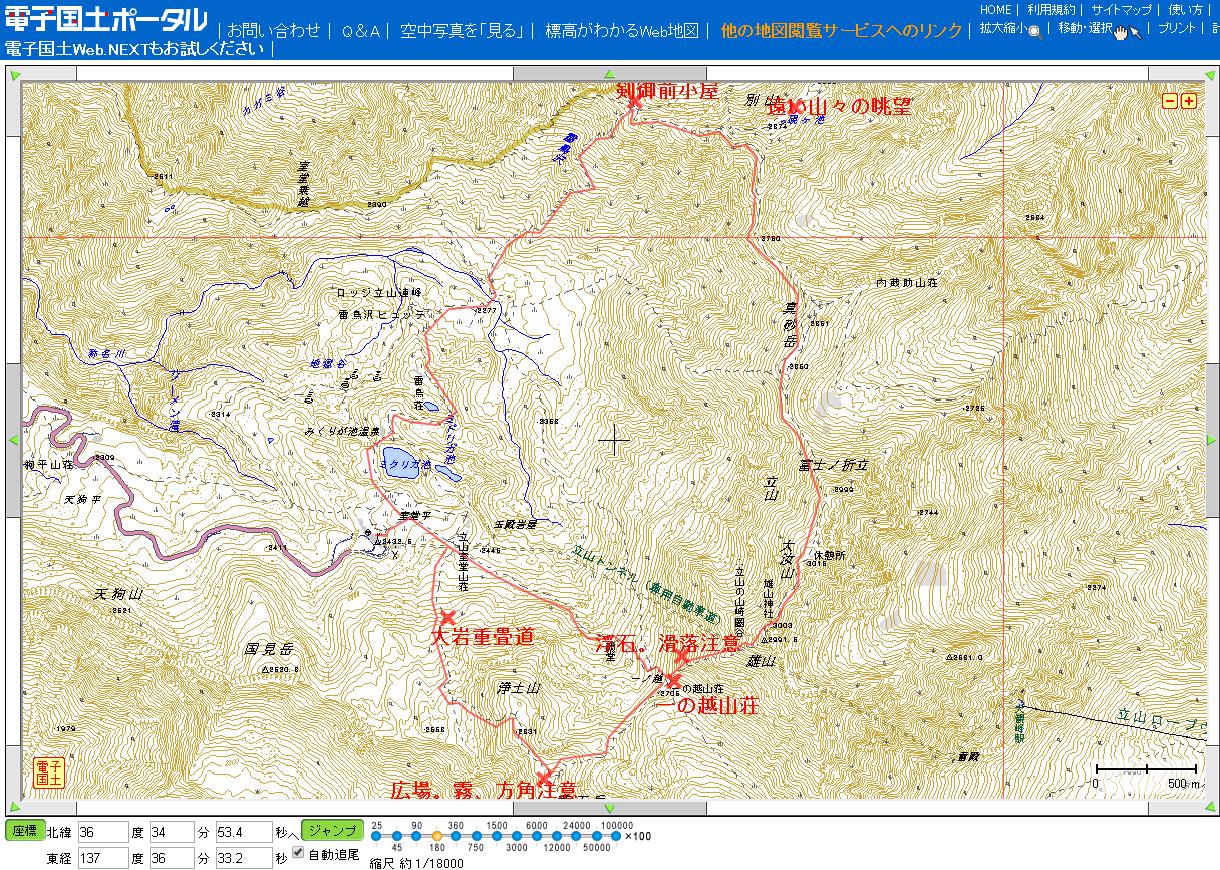Pan map southwest with bottom-left corner arrow
Image resolution: width=1220 pixels, height=870 pixels.
[x=13, y=808]
